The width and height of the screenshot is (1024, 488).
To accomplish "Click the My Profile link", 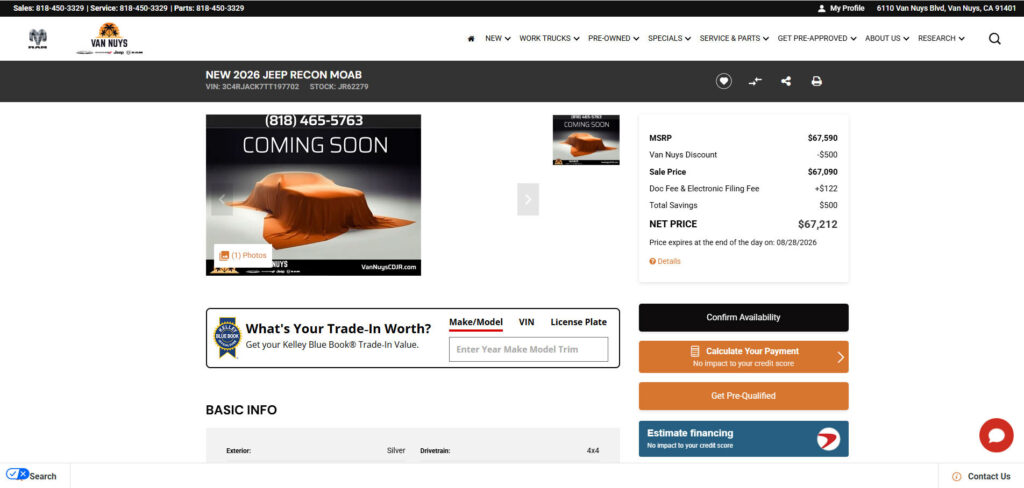I will point(847,8).
